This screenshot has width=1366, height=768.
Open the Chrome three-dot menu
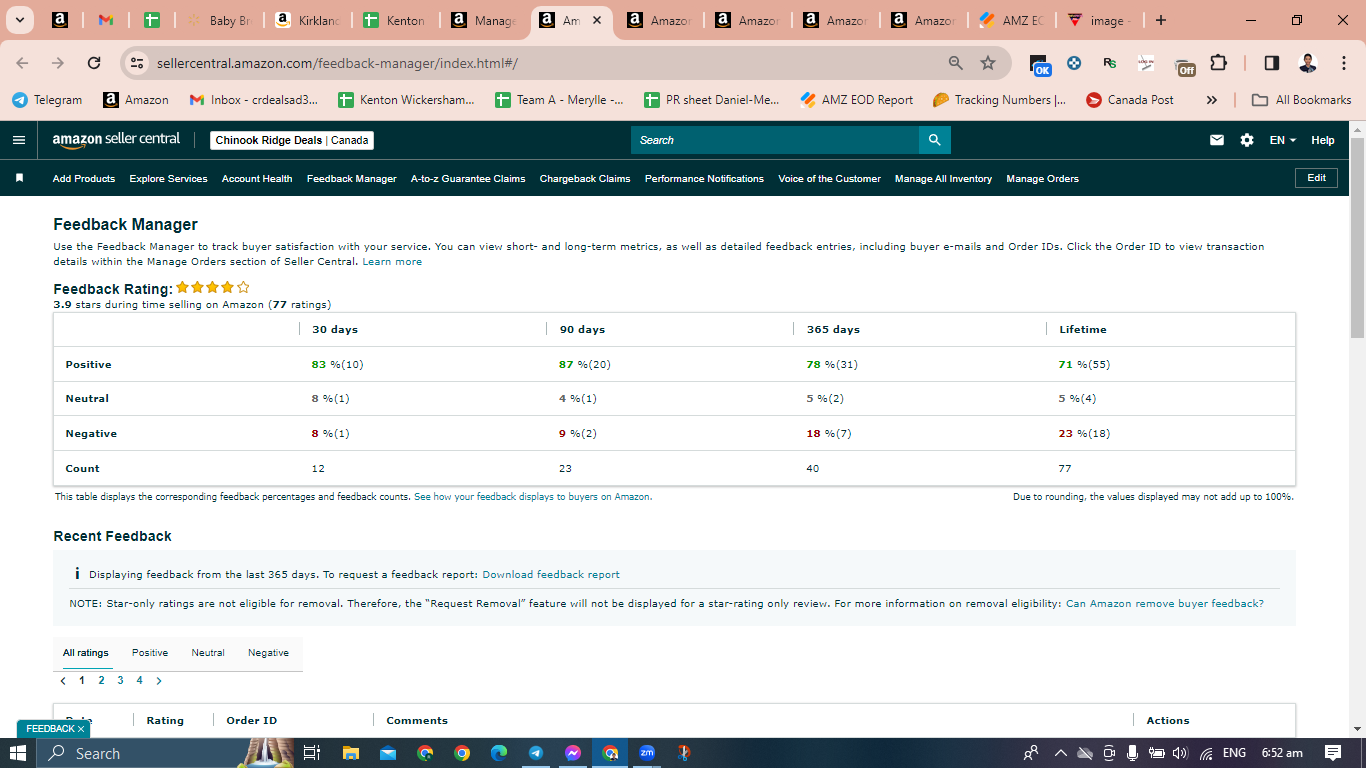tap(1342, 63)
